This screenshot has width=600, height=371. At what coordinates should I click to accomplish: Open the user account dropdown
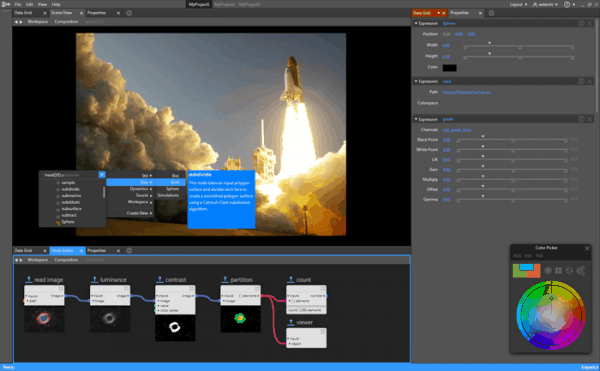point(545,4)
